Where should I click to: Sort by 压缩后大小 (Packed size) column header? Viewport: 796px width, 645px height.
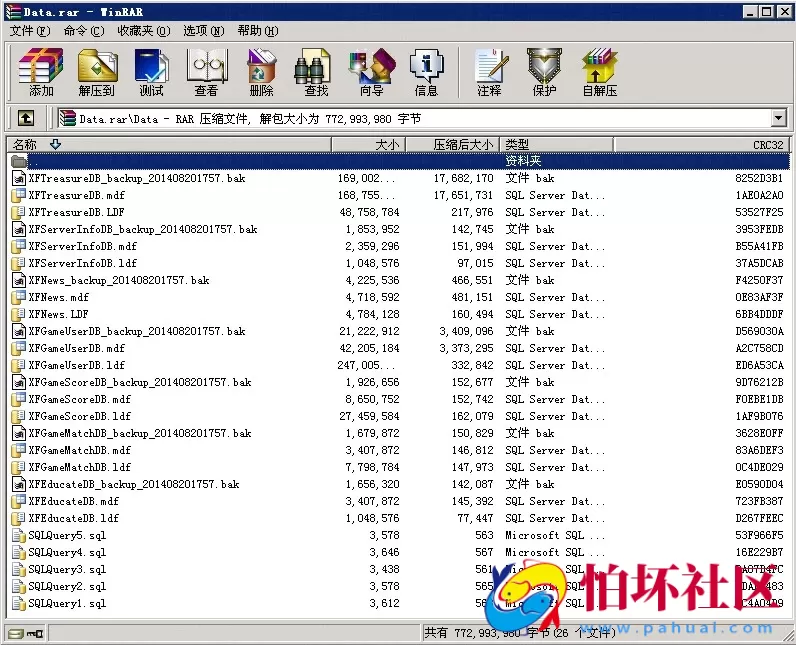pos(453,145)
